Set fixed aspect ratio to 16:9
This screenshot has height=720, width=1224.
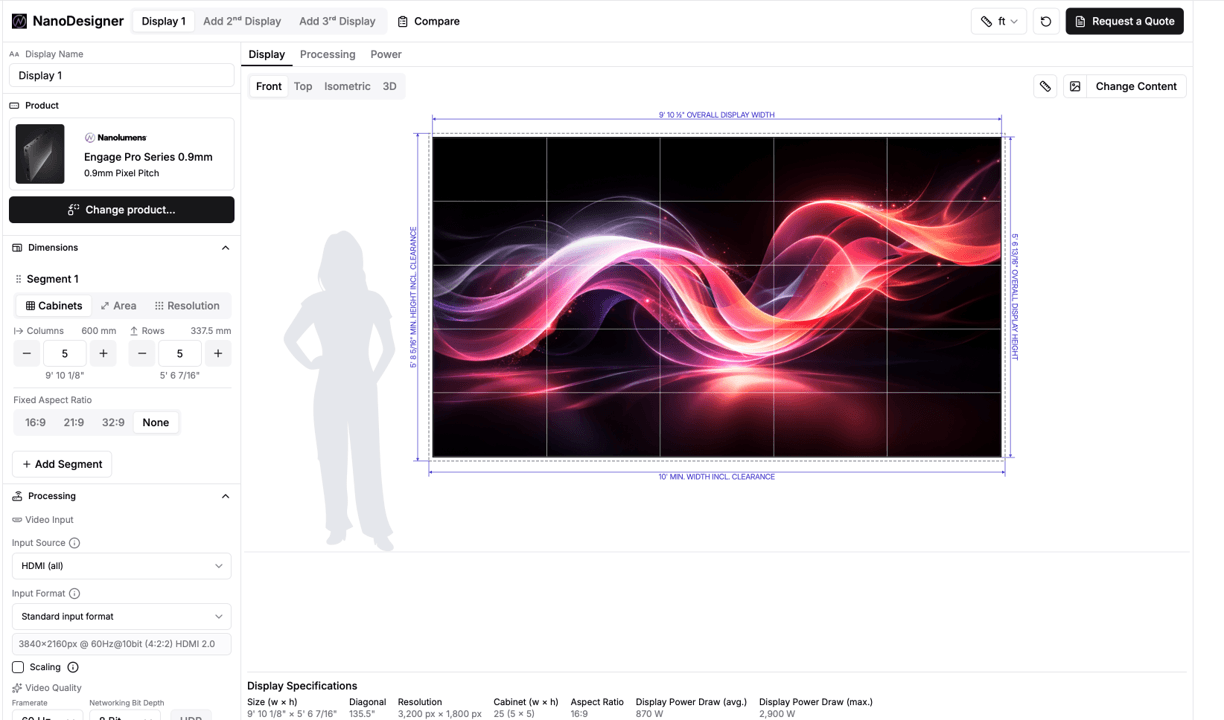pyautogui.click(x=35, y=422)
